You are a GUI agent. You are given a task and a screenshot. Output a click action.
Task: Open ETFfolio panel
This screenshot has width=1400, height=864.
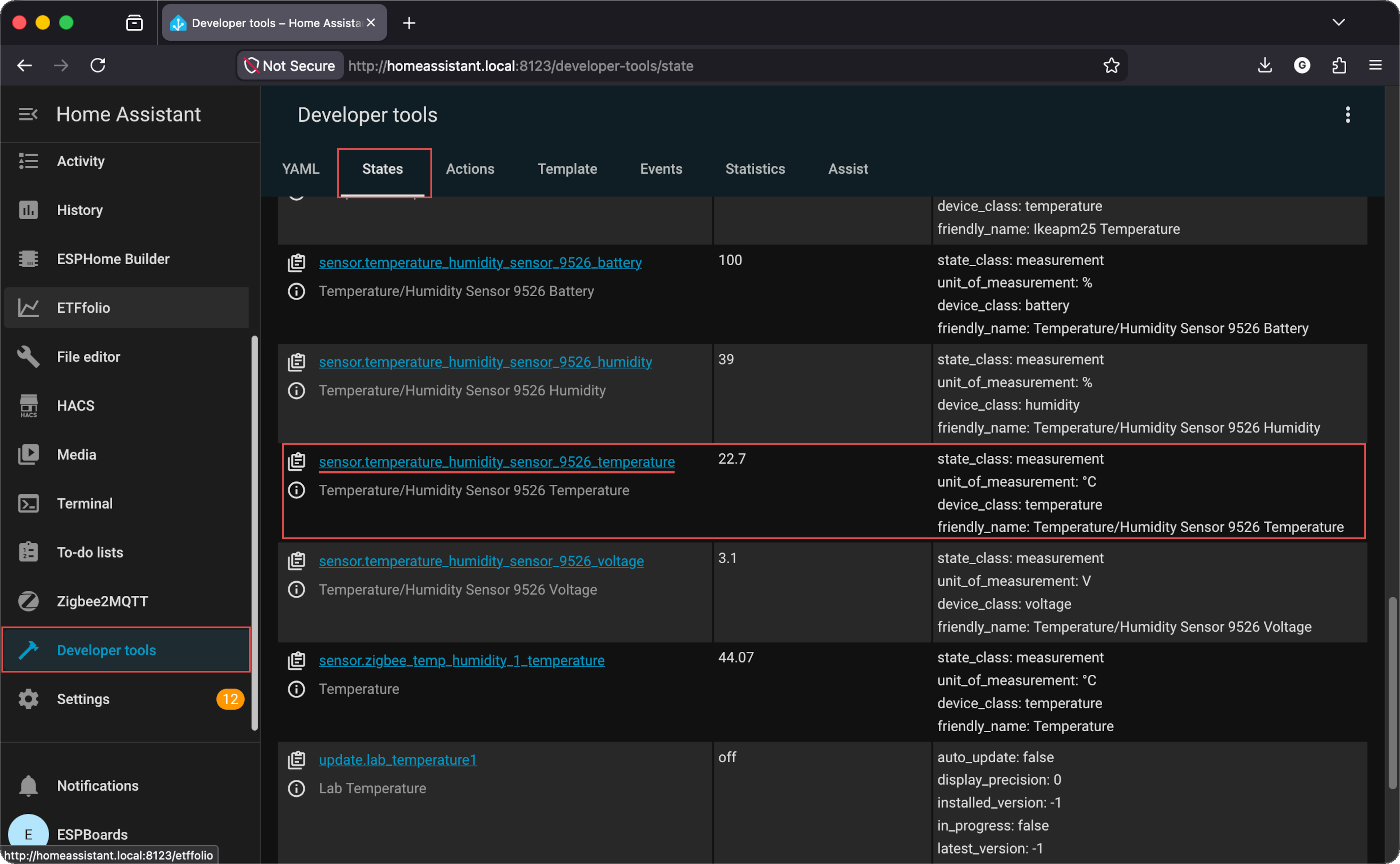pos(125,308)
